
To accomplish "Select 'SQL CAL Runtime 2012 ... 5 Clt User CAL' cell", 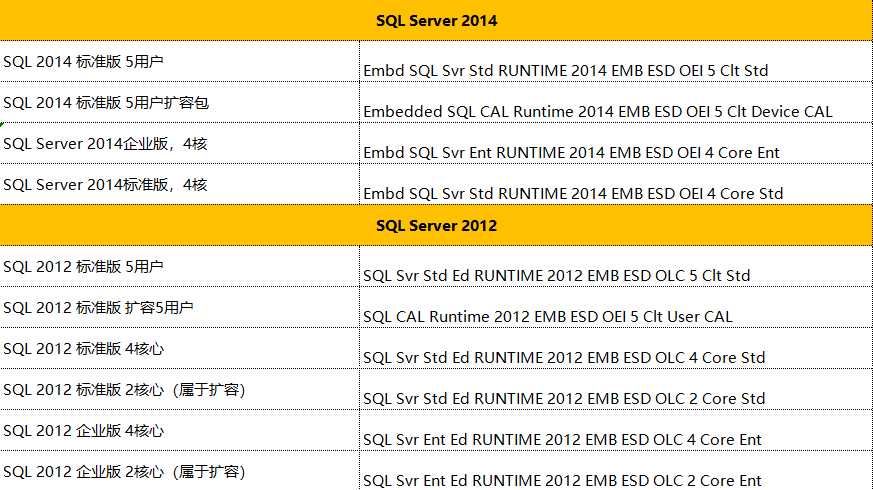I will click(x=616, y=307).
